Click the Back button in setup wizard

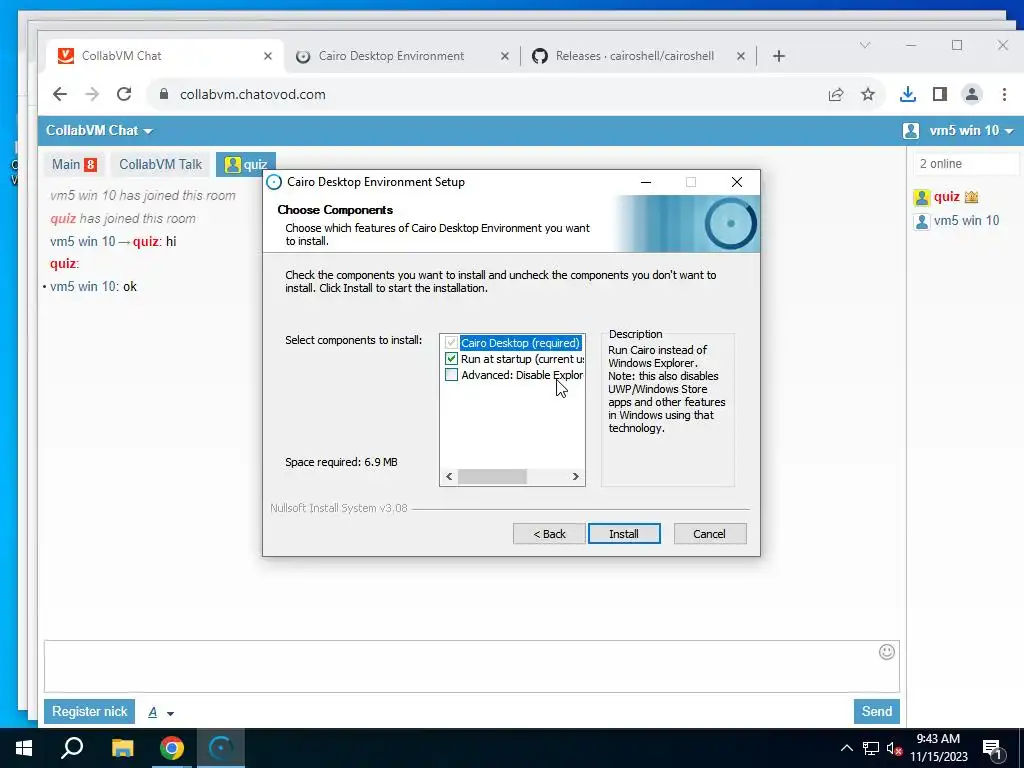tap(549, 534)
